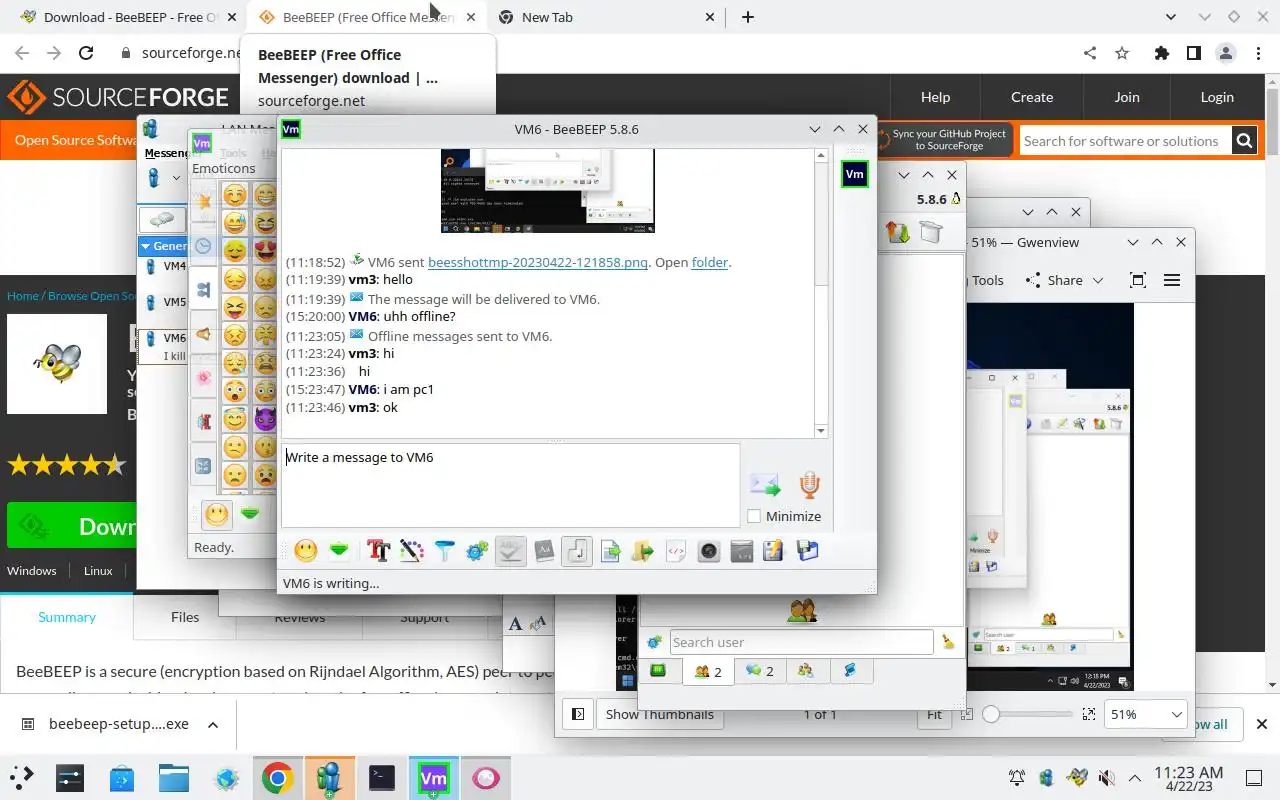
Task: Open the 51% zoom dropdown in Gwenview
Action: (1147, 714)
